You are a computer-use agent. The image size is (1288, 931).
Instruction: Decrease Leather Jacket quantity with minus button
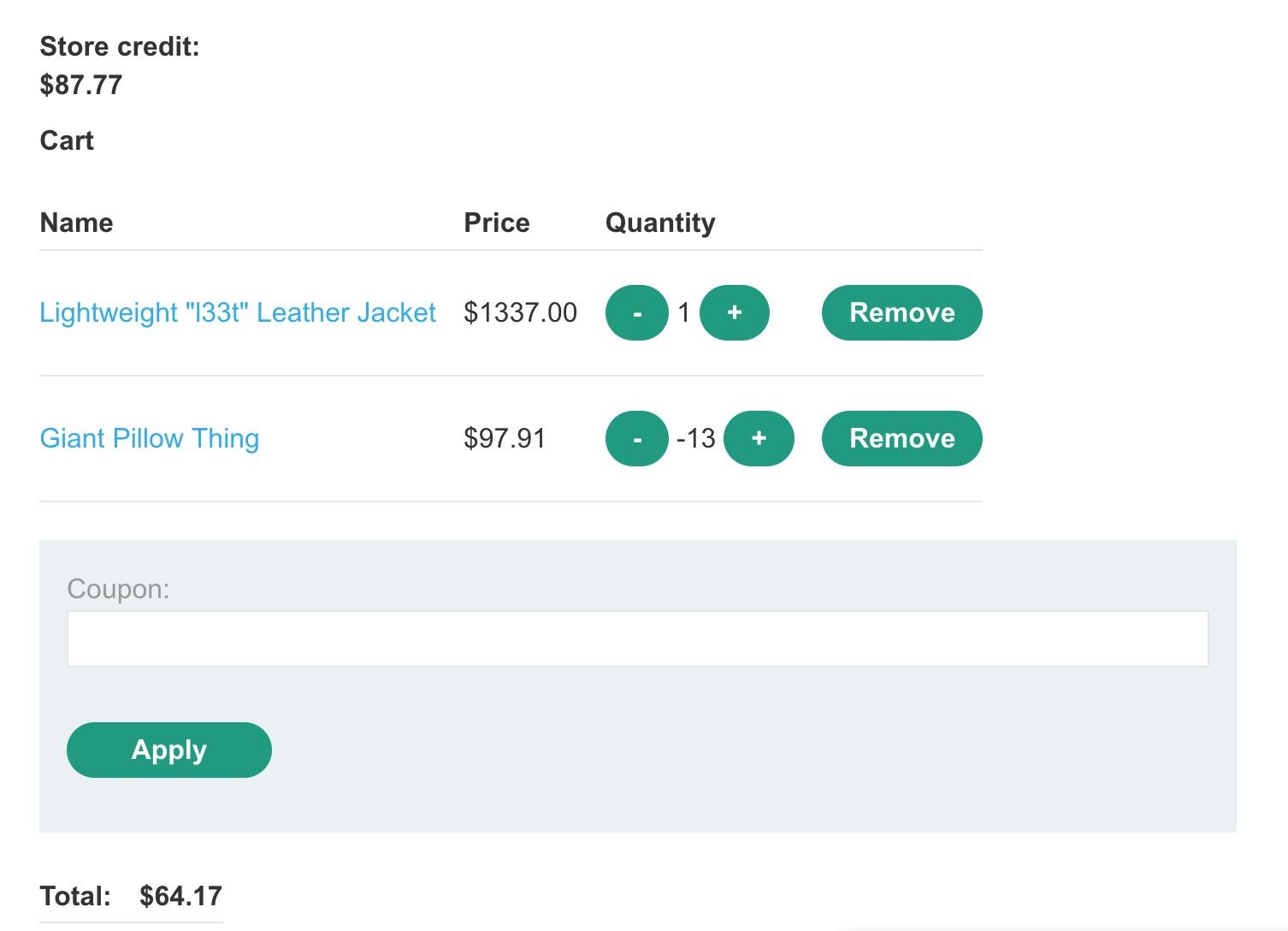(636, 313)
